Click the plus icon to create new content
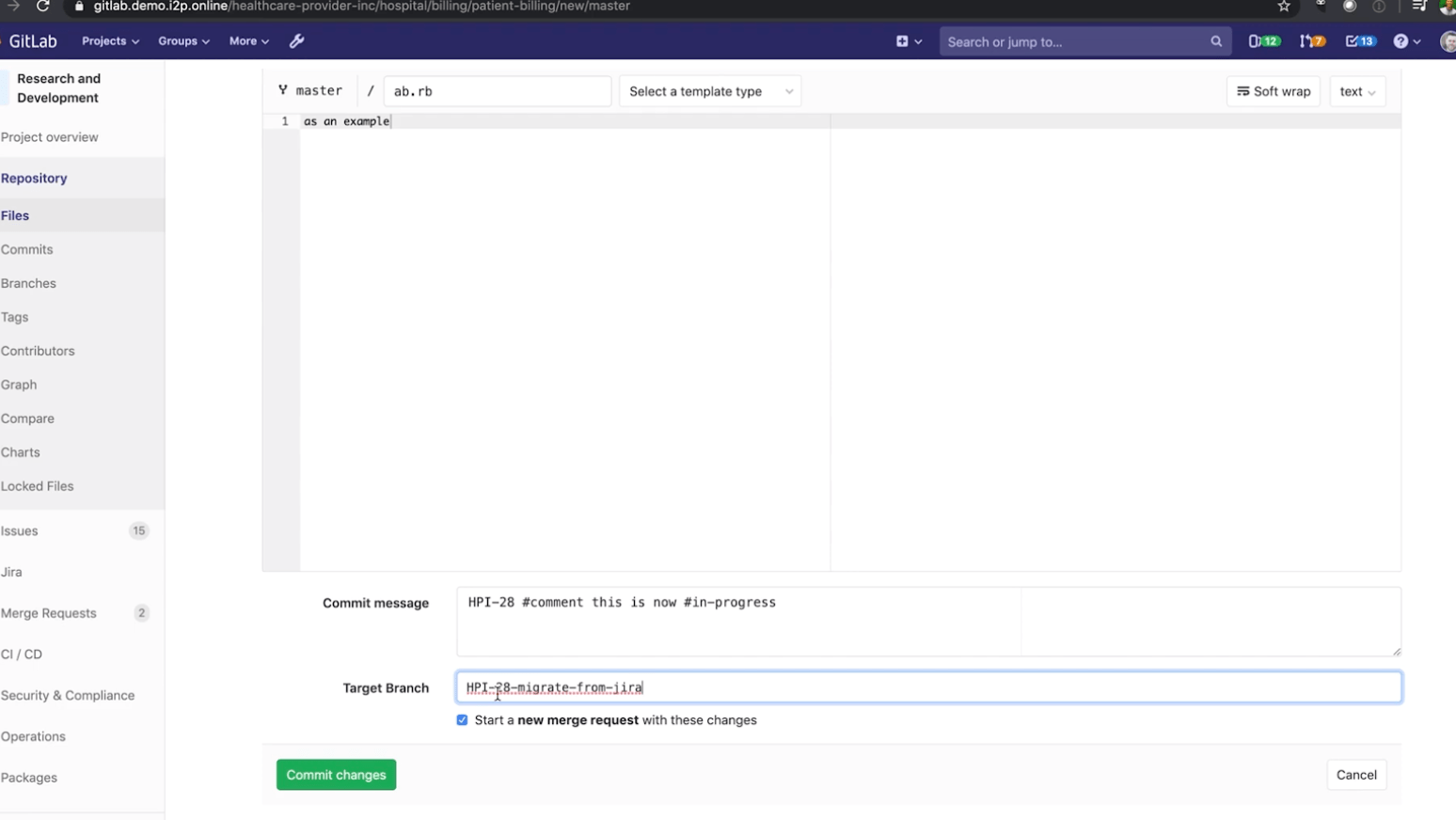Screen dimensions: 1456x820 tap(901, 41)
